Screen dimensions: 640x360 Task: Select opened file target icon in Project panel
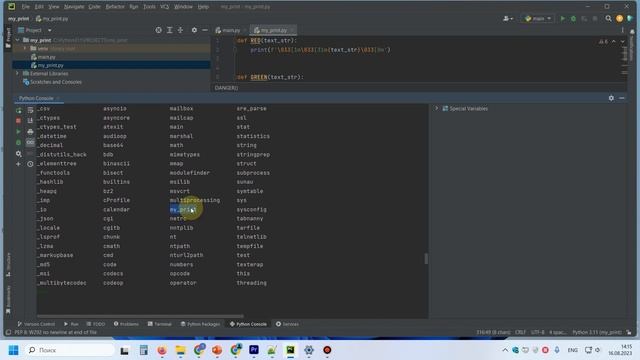(x=158, y=30)
